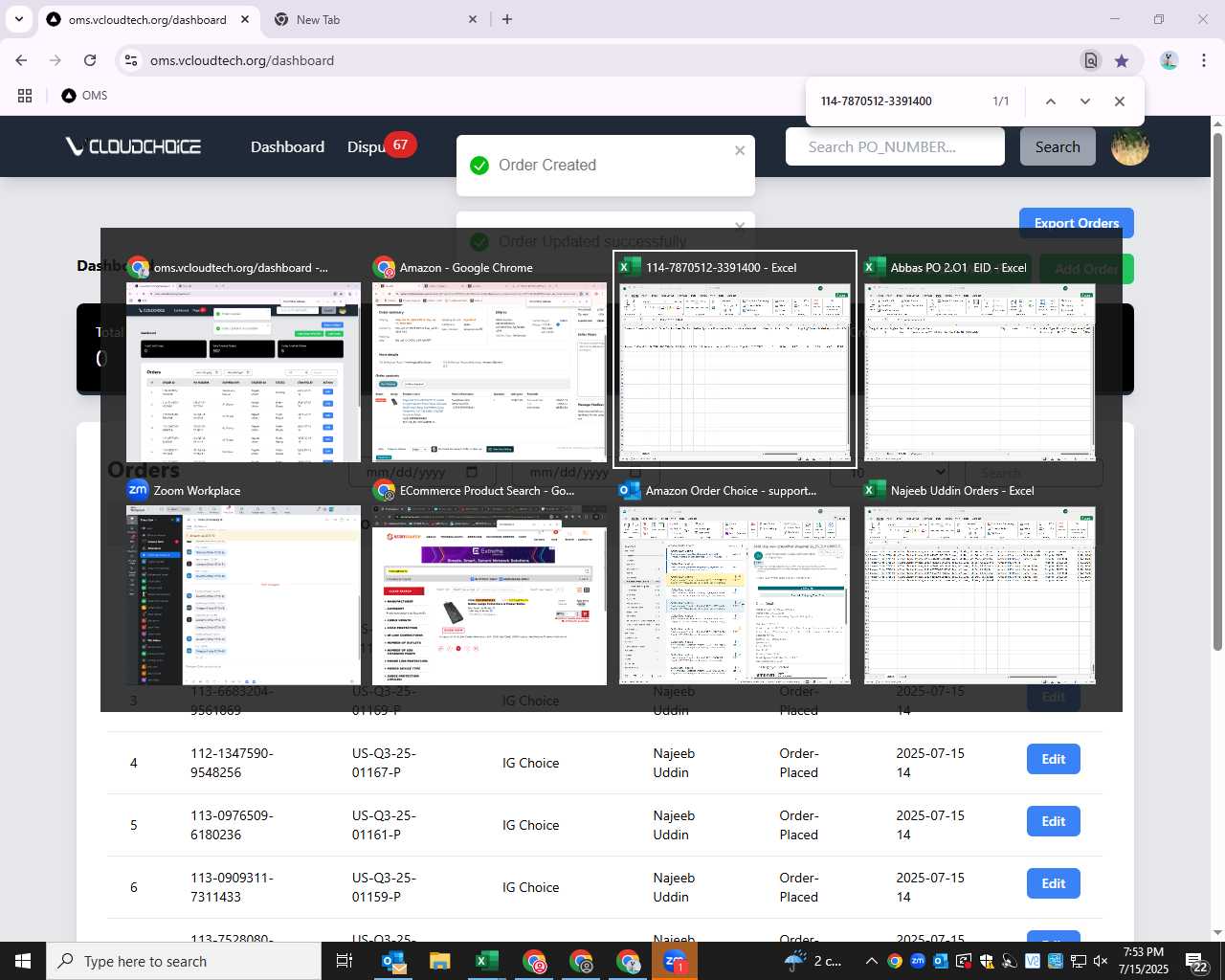Viewport: 1225px width, 980px height.
Task: Reload the current page
Action: click(90, 60)
